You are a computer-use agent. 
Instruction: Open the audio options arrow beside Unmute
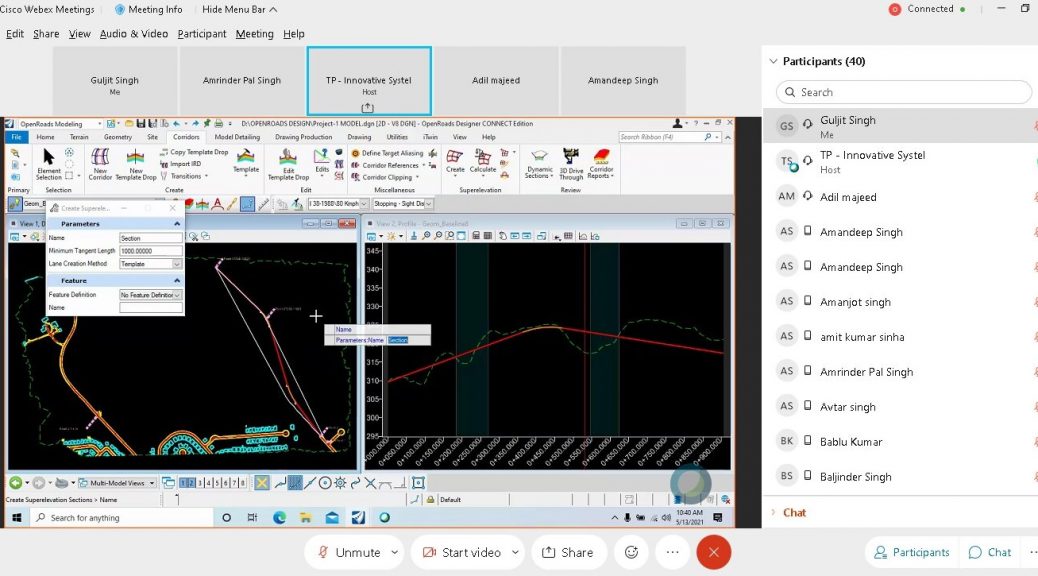click(x=395, y=552)
